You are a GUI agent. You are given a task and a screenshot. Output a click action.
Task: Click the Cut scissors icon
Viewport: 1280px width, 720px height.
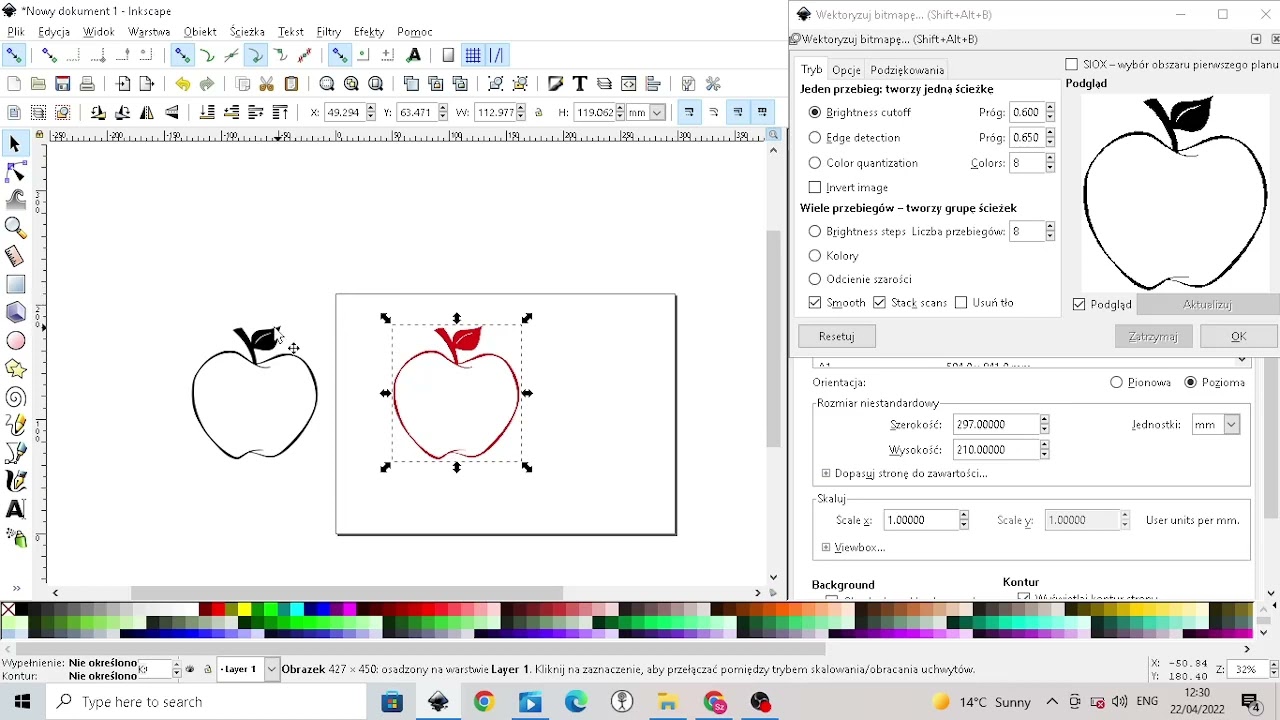pyautogui.click(x=267, y=84)
